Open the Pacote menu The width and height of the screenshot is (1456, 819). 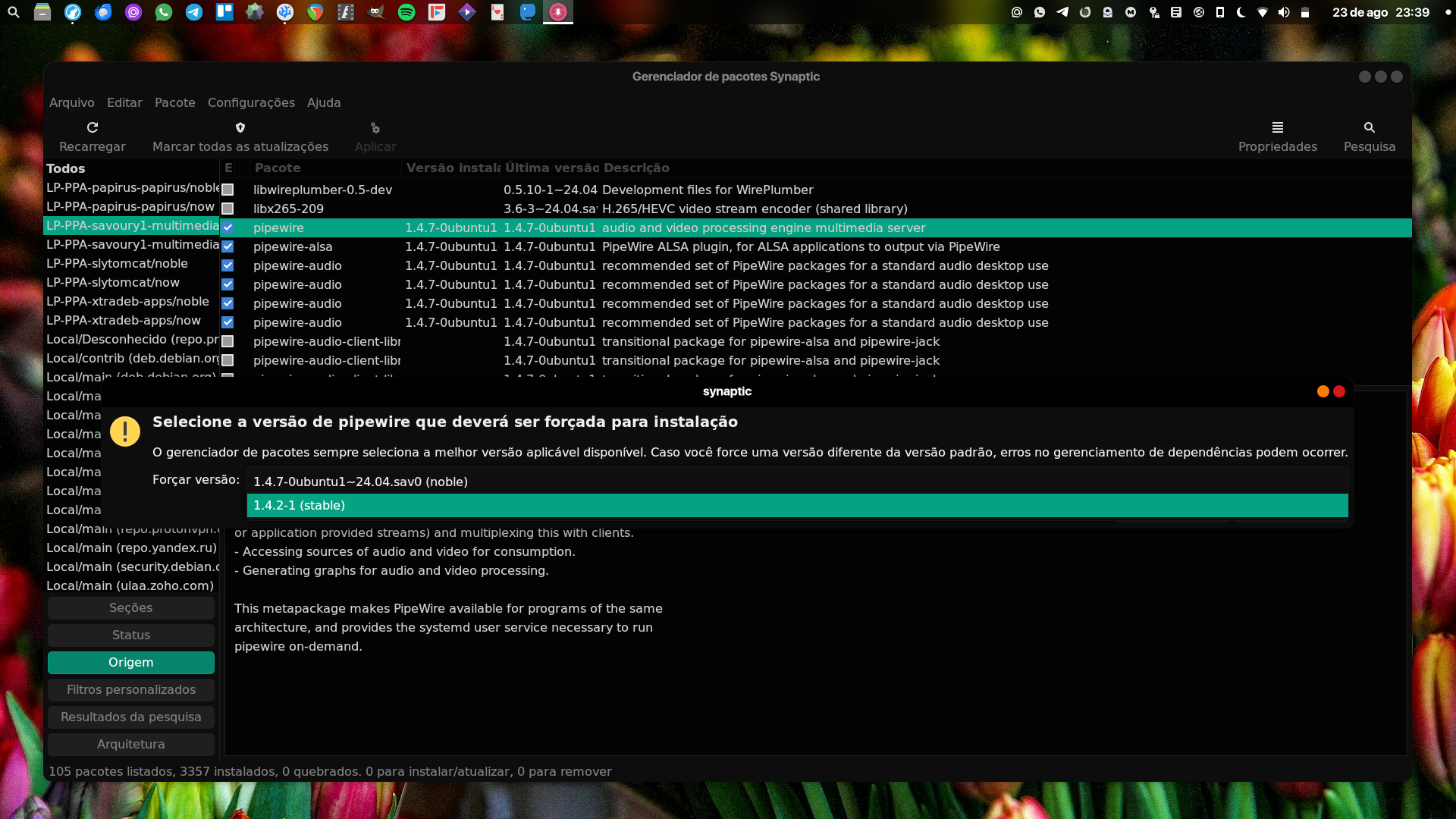[175, 102]
